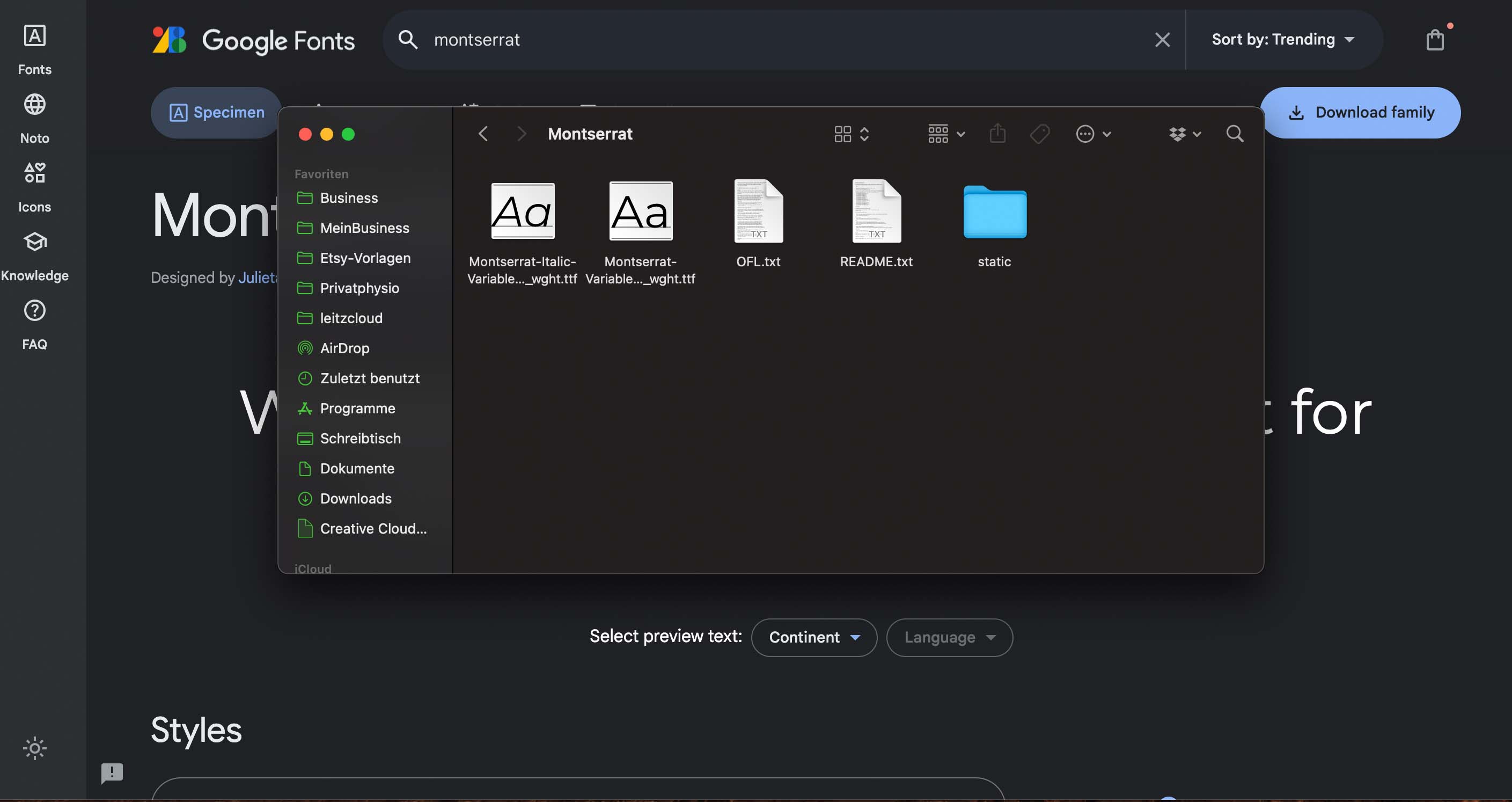Close the Finder window with red button
Image resolution: width=1512 pixels, height=802 pixels.
tap(305, 134)
